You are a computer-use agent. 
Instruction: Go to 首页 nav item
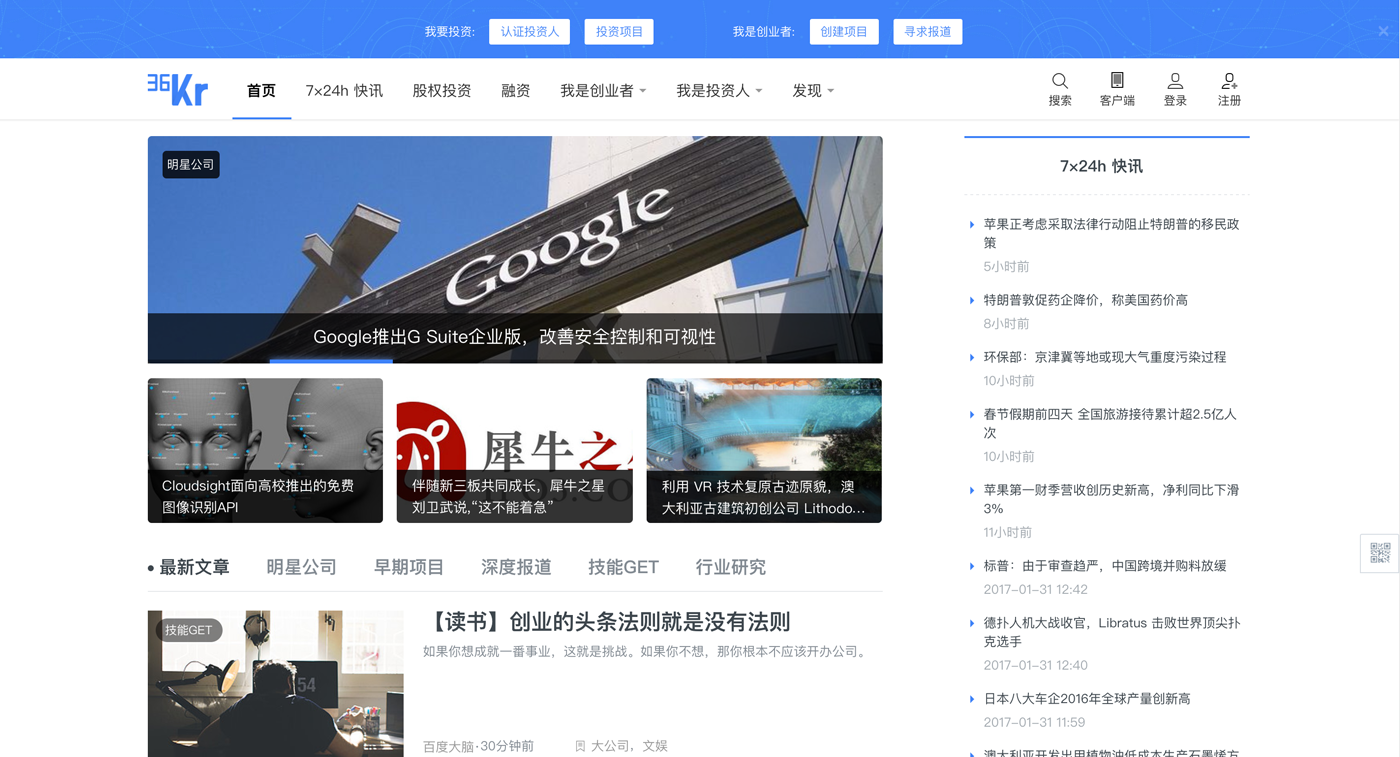[261, 90]
